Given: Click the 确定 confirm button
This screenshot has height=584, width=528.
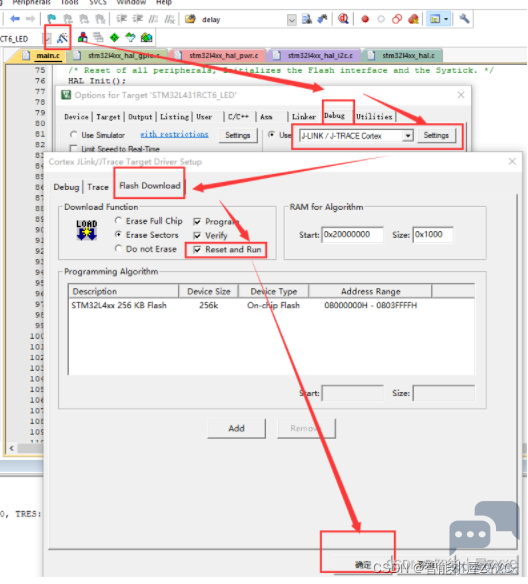Looking at the screenshot, I should 362,565.
